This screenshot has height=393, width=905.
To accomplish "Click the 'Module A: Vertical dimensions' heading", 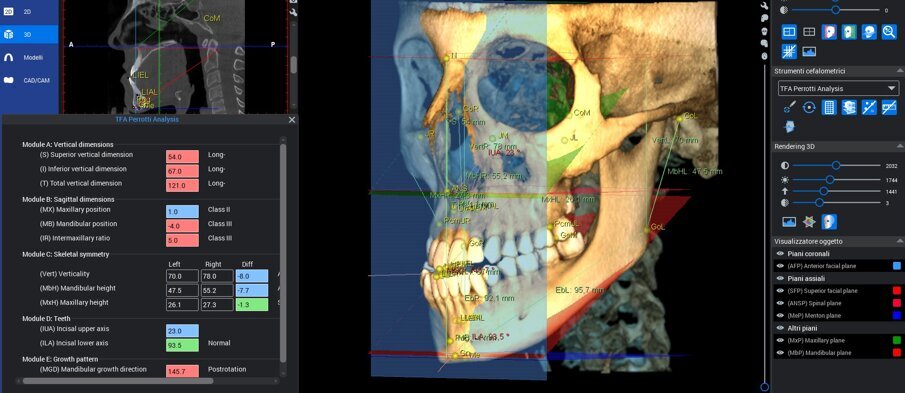I will [x=68, y=144].
